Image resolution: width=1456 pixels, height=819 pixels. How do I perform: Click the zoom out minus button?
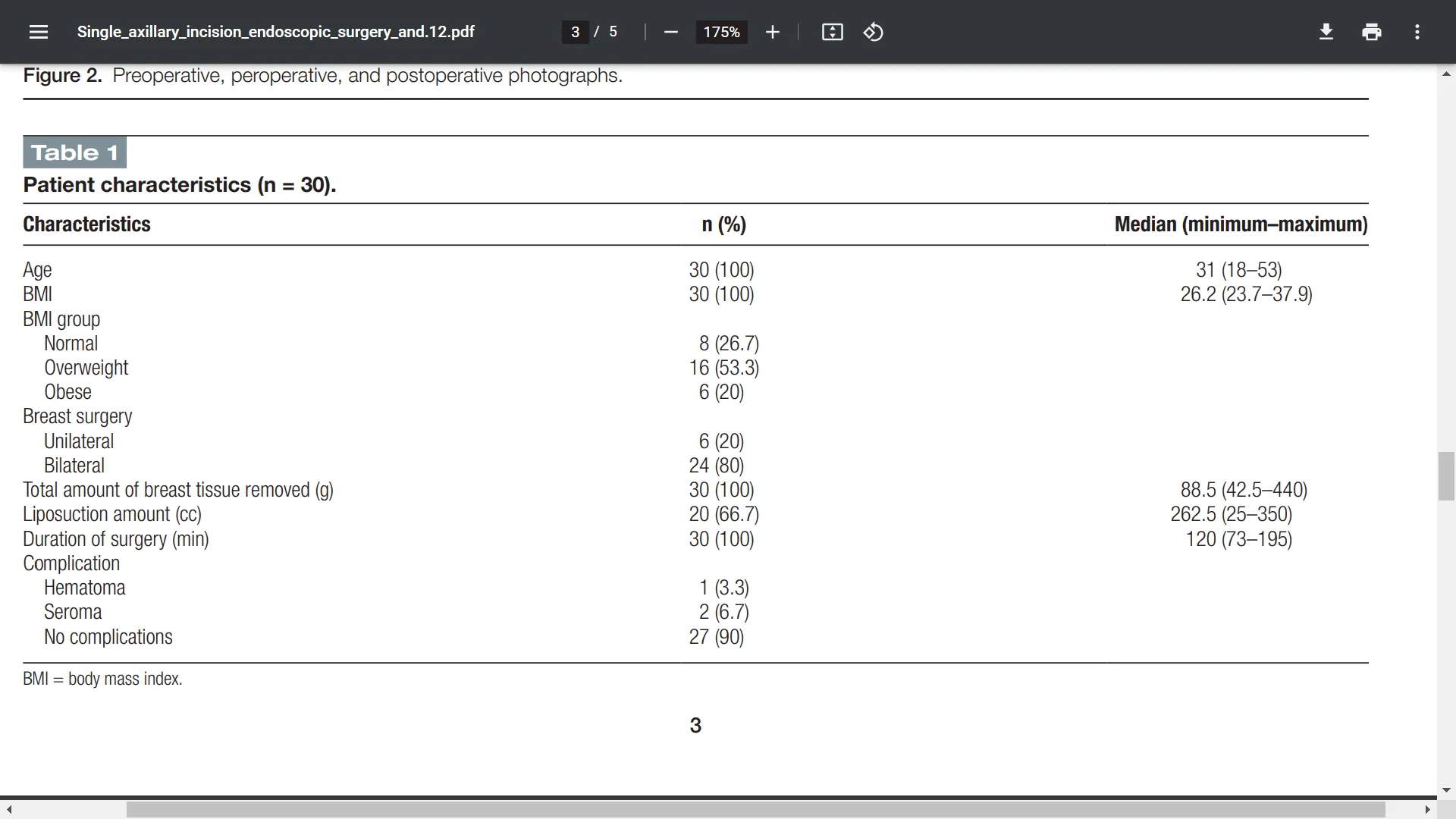670,32
